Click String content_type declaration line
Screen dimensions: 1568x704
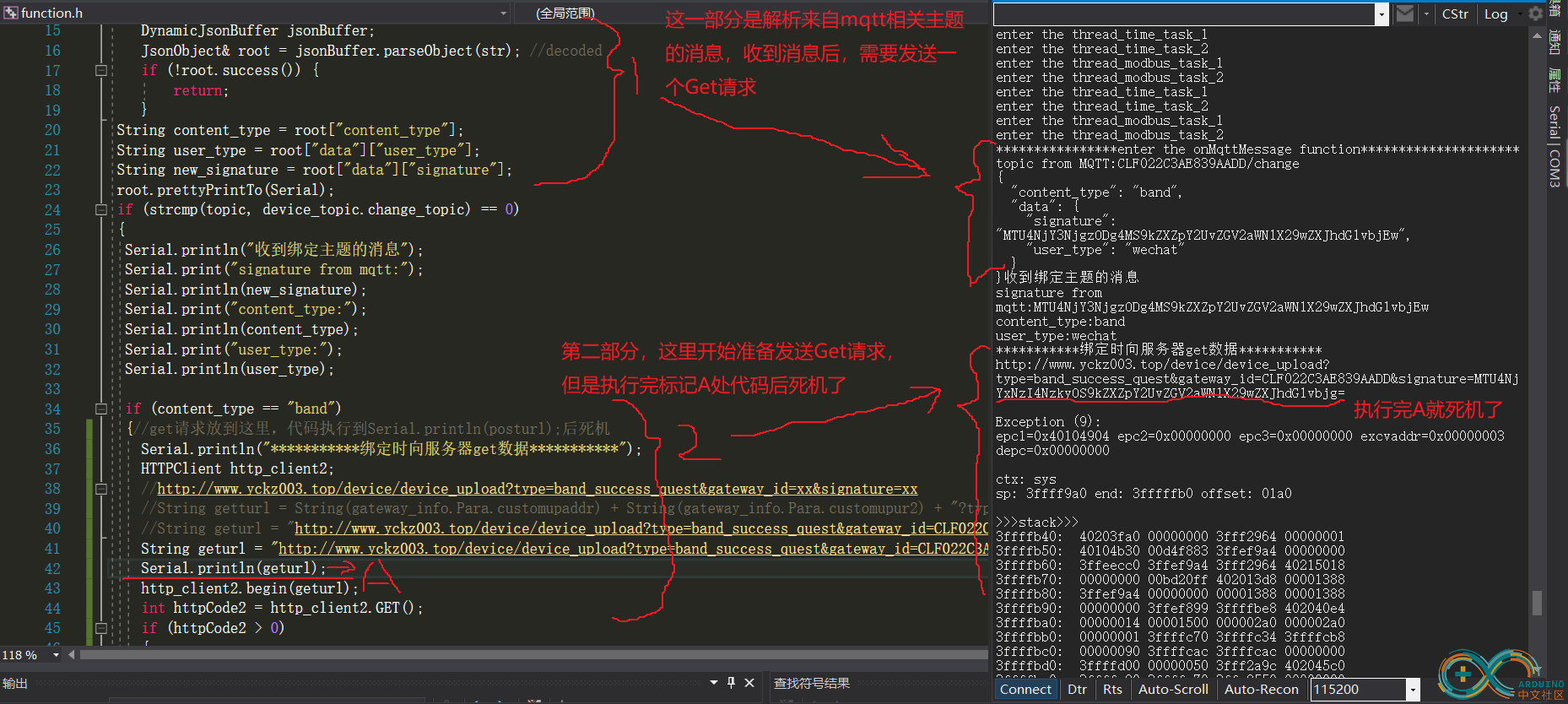[290, 130]
